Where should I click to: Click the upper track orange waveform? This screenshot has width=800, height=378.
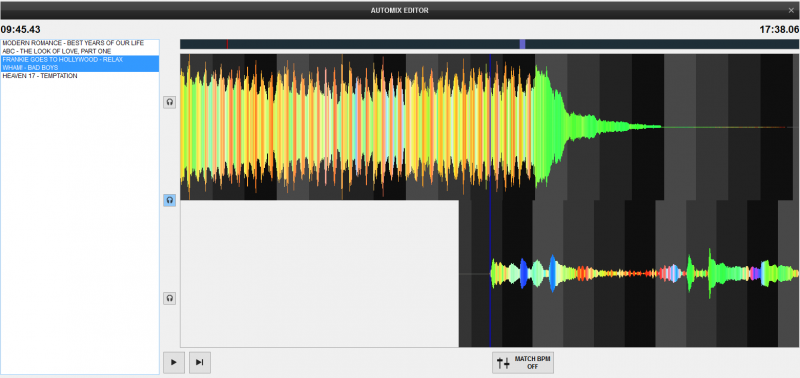357,127
